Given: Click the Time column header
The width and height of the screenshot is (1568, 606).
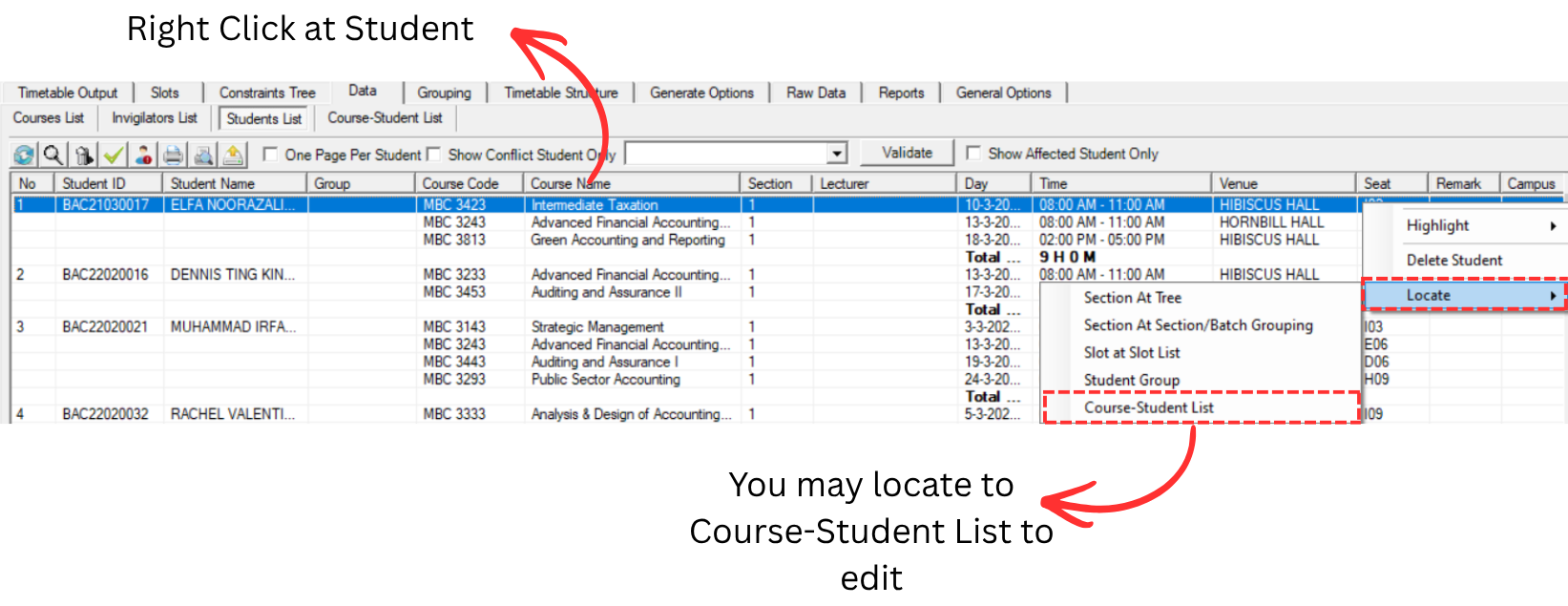Looking at the screenshot, I should click(x=1121, y=183).
